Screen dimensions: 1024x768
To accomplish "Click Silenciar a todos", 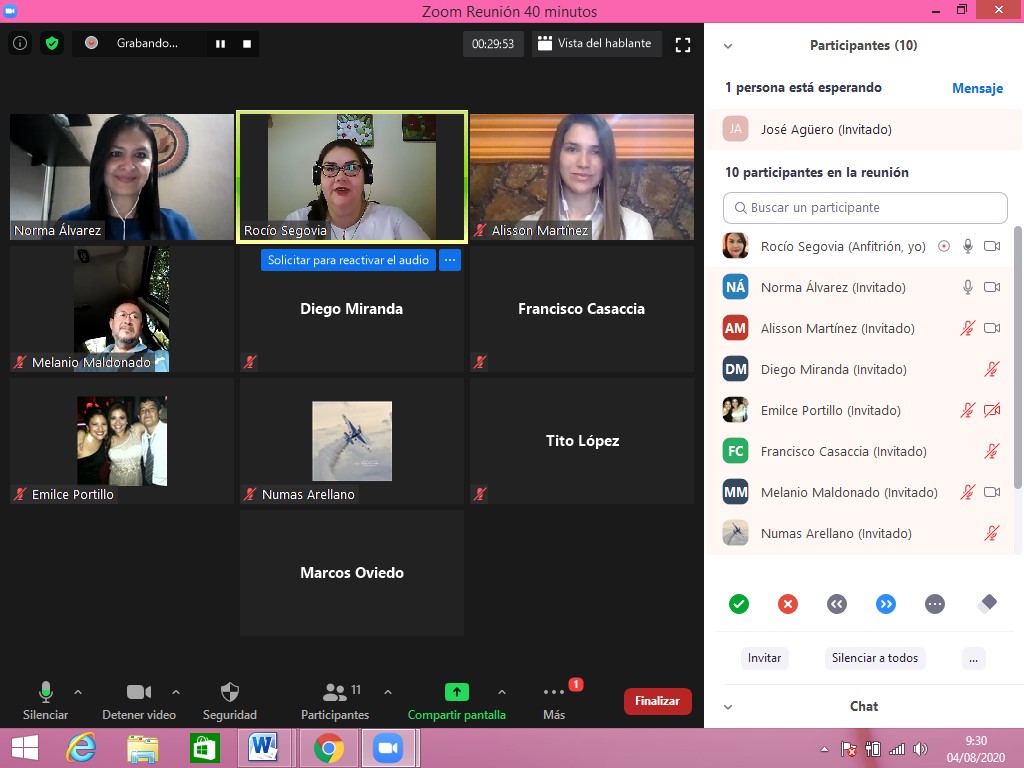I will coord(874,658).
